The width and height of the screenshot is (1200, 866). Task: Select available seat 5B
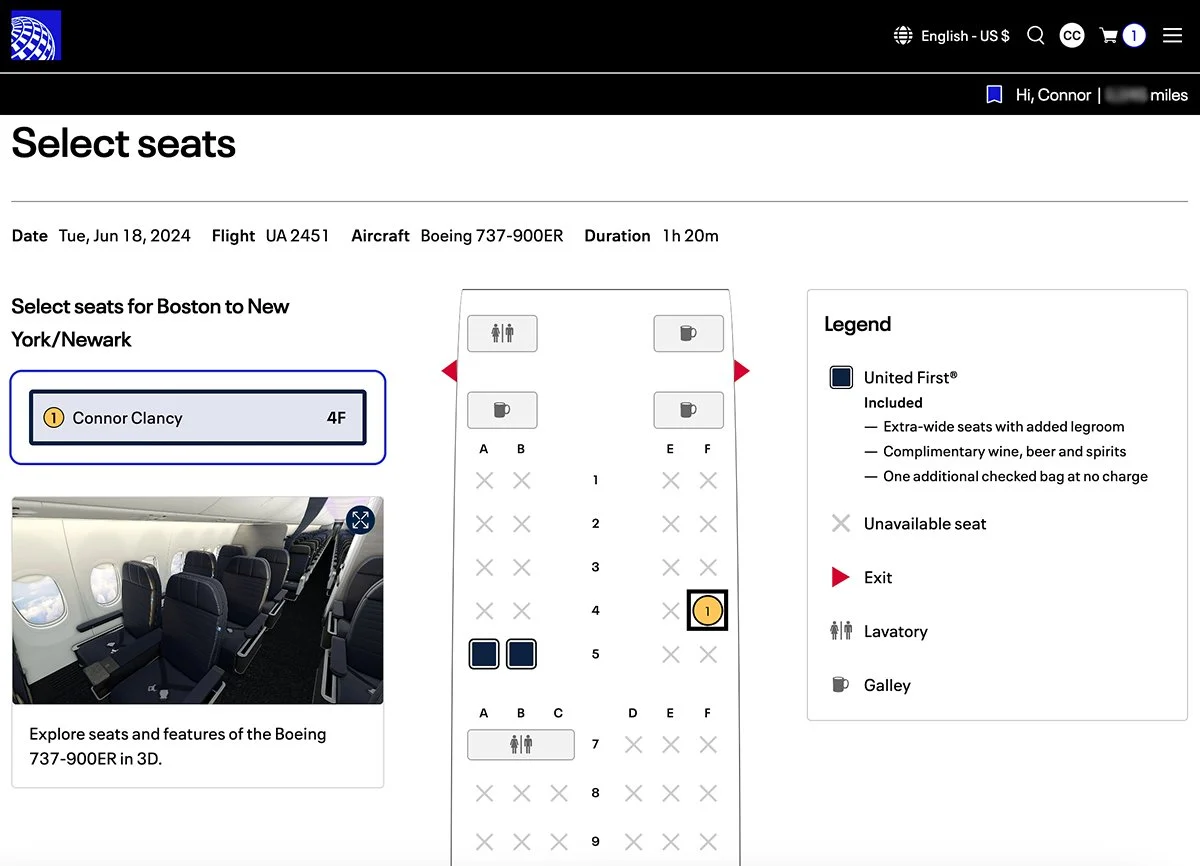[x=521, y=654]
